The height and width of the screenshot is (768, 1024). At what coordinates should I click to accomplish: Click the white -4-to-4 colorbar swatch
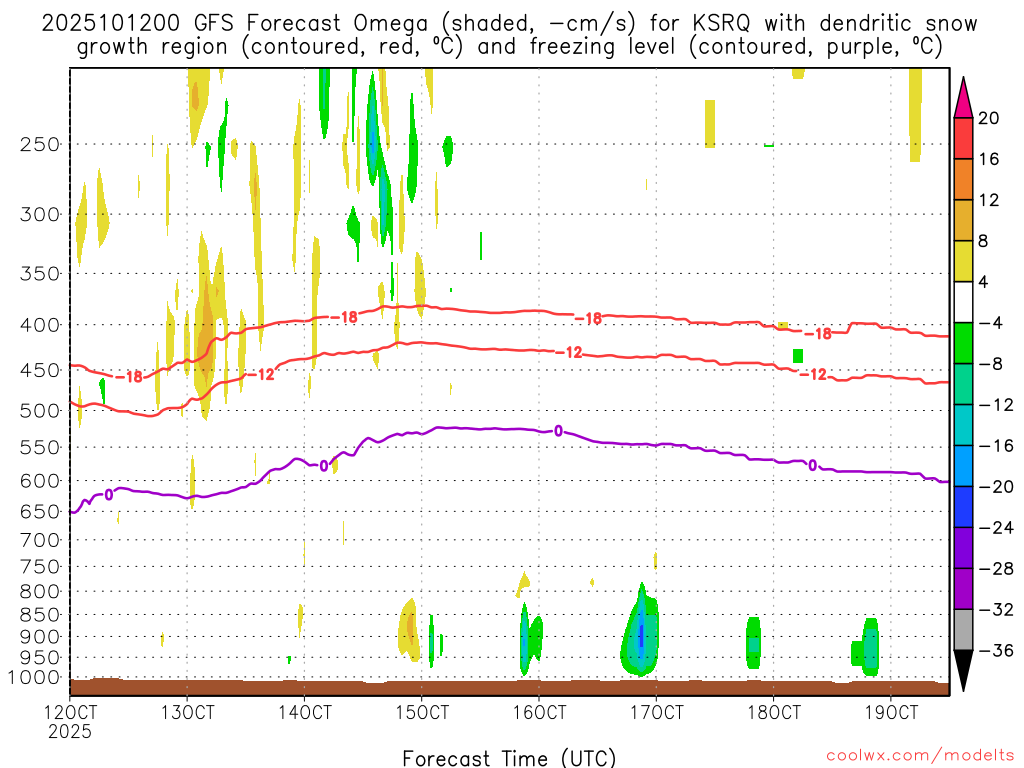pyautogui.click(x=963, y=302)
